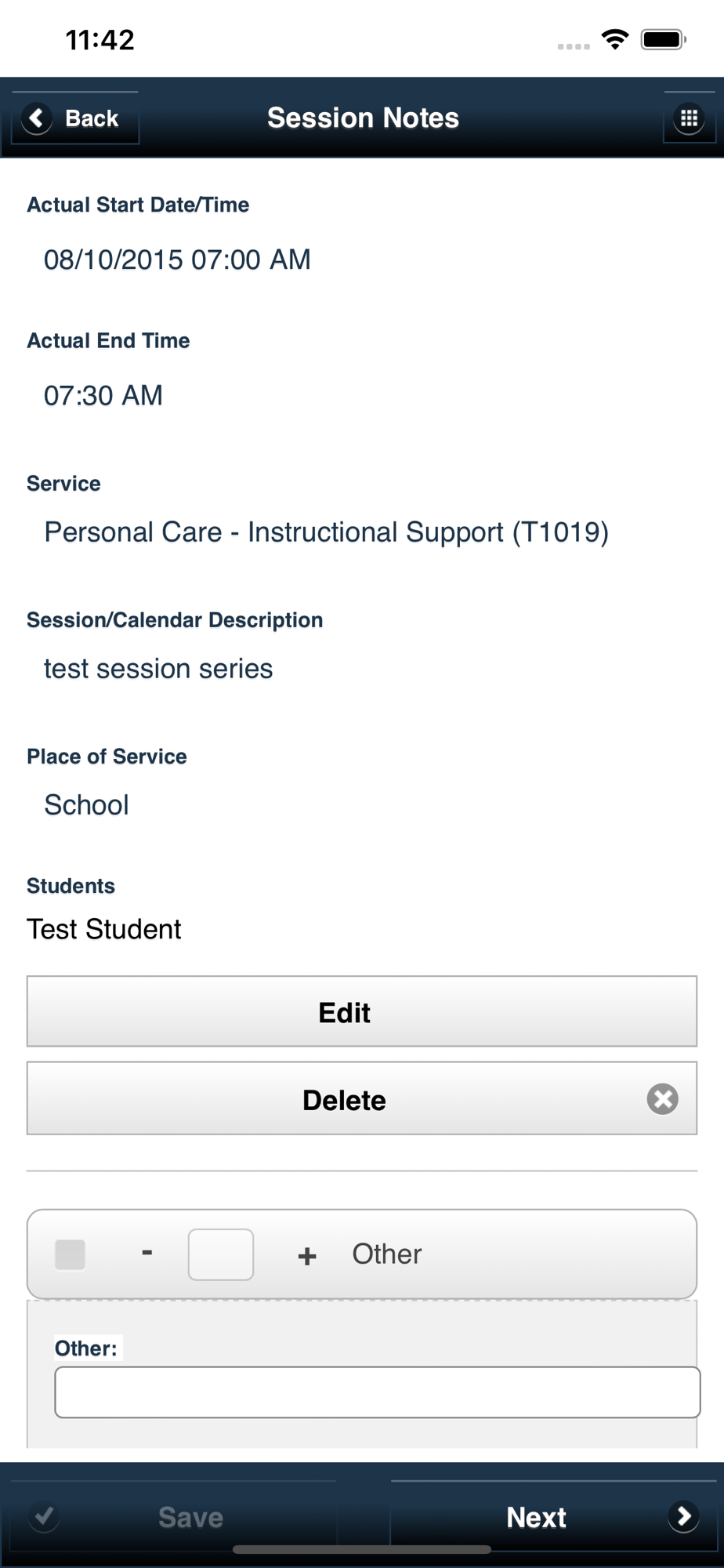Go to Next page
This screenshot has width=724, height=1568.
coord(553,1516)
